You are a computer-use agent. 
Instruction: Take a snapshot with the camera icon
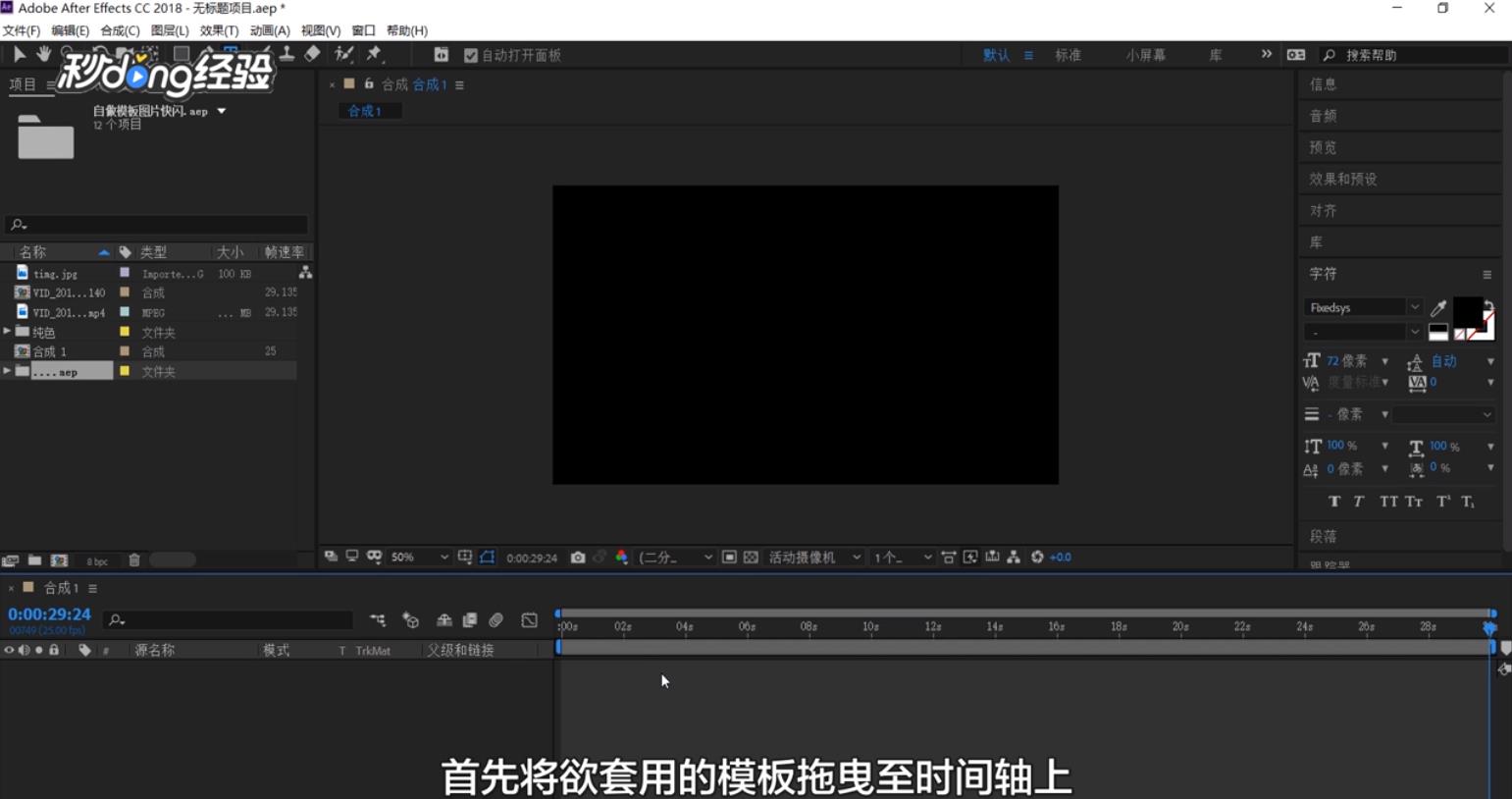(577, 557)
